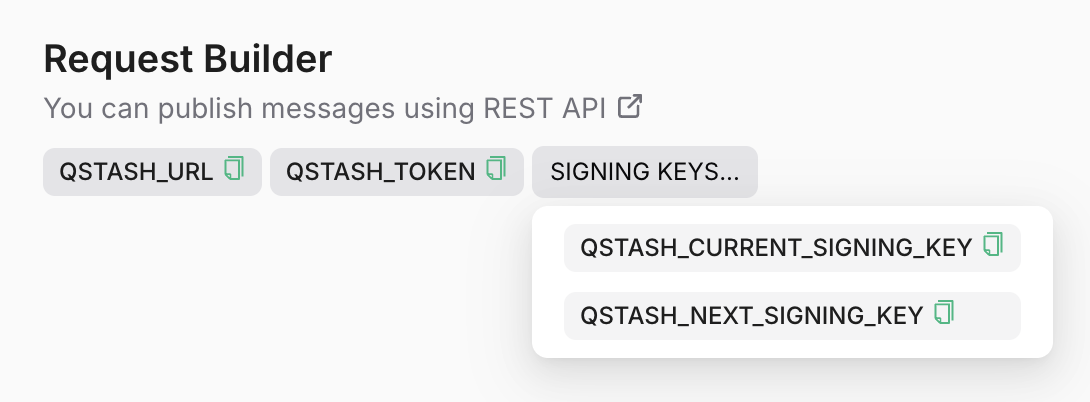Toggle the signing keys popup with SIGNING KEYS...
The height and width of the screenshot is (402, 1090).
coord(644,172)
